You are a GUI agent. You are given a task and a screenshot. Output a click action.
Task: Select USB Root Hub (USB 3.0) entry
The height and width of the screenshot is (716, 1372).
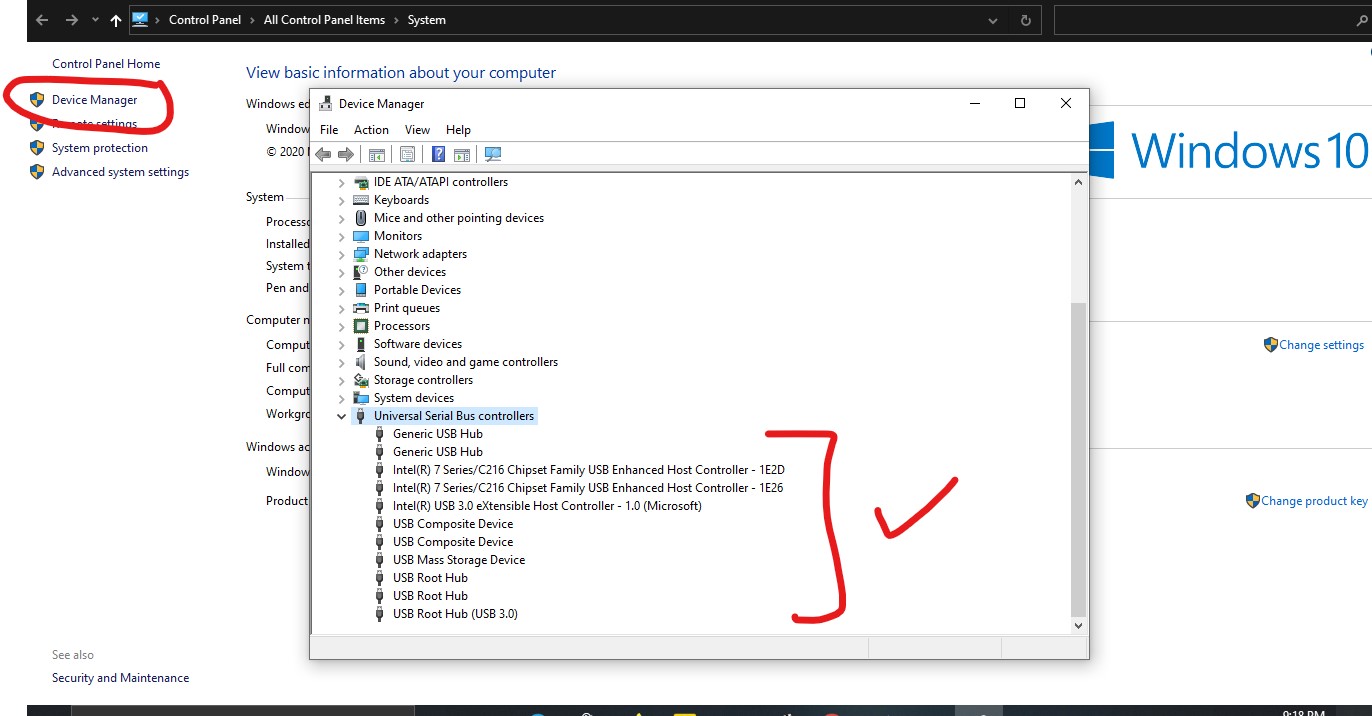(x=455, y=614)
